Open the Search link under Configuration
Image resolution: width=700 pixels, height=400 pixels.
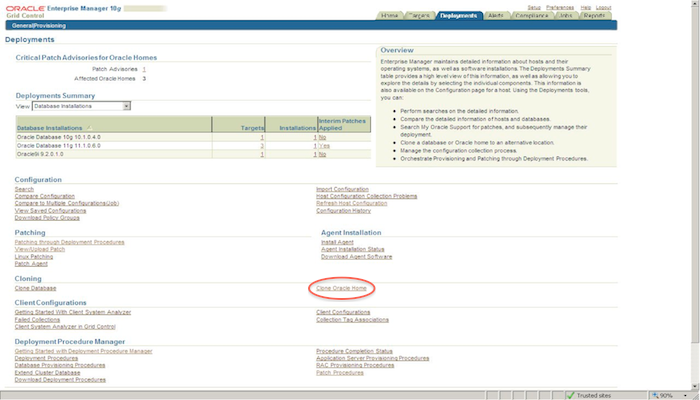(x=24, y=189)
